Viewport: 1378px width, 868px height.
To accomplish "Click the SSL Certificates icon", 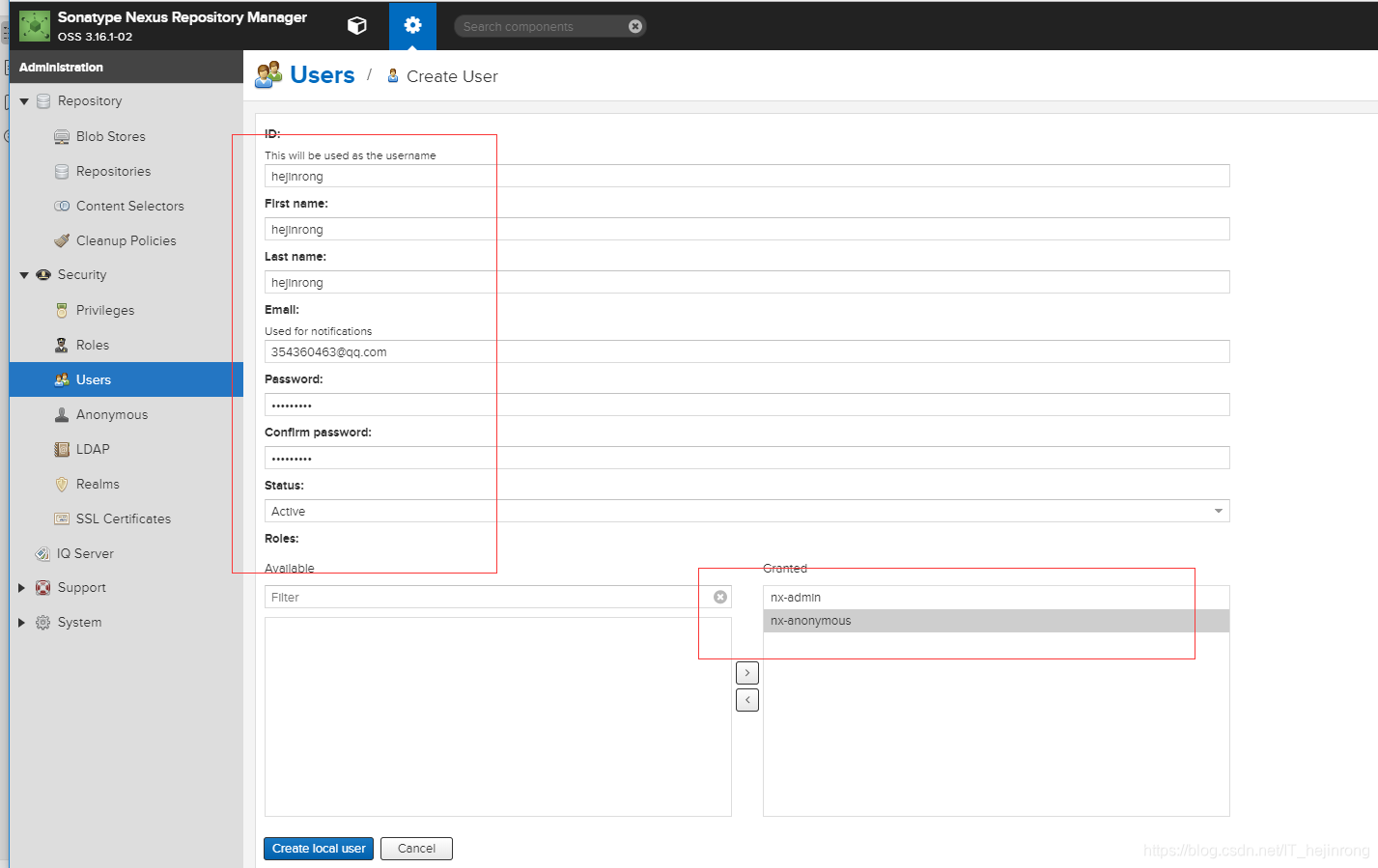I will click(x=62, y=519).
